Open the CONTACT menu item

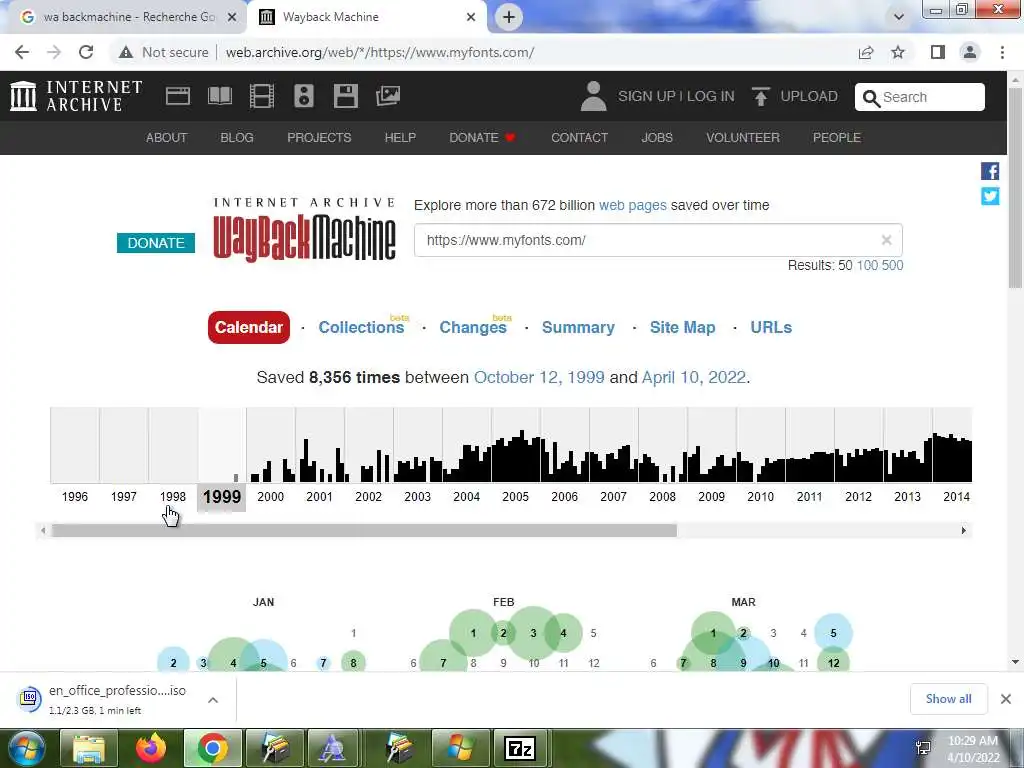tap(579, 138)
